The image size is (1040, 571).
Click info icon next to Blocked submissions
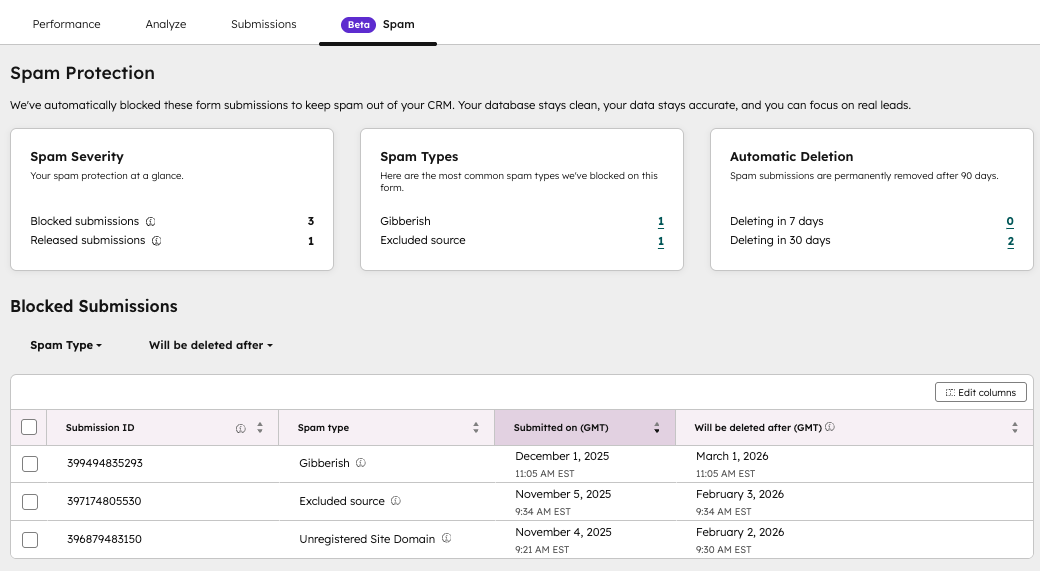tap(150, 222)
